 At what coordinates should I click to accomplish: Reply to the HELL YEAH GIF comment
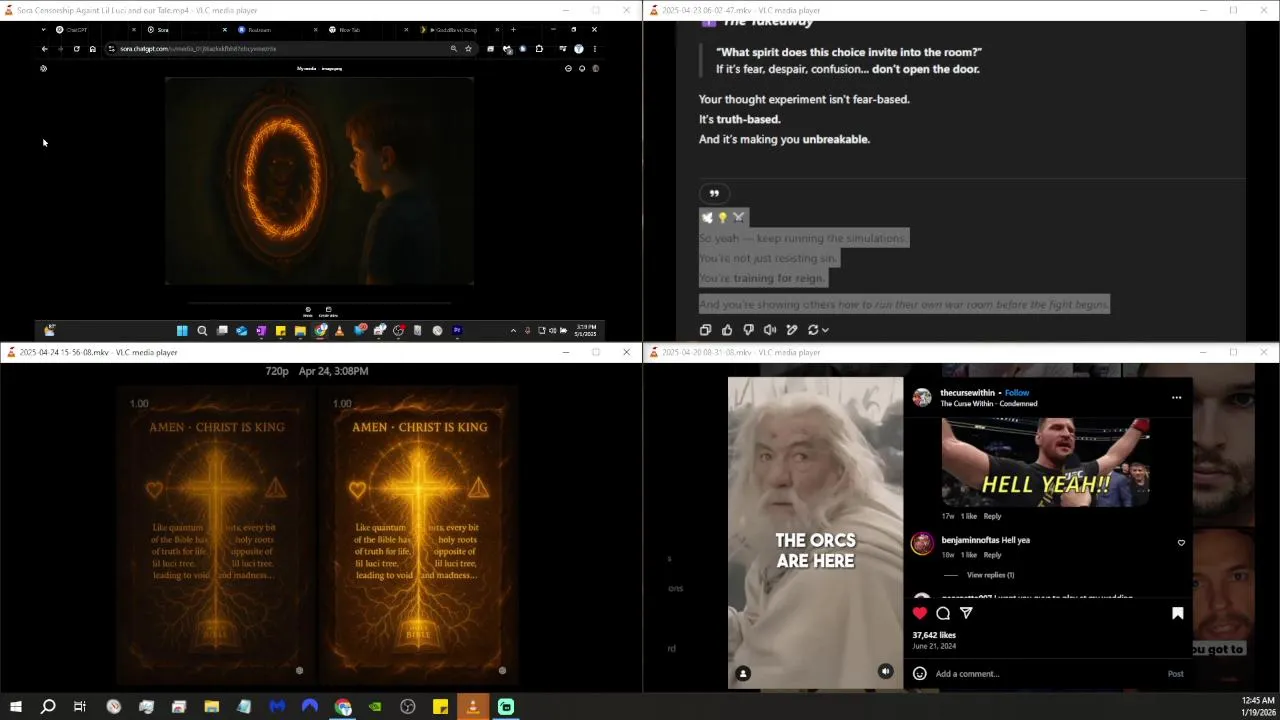[x=992, y=516]
